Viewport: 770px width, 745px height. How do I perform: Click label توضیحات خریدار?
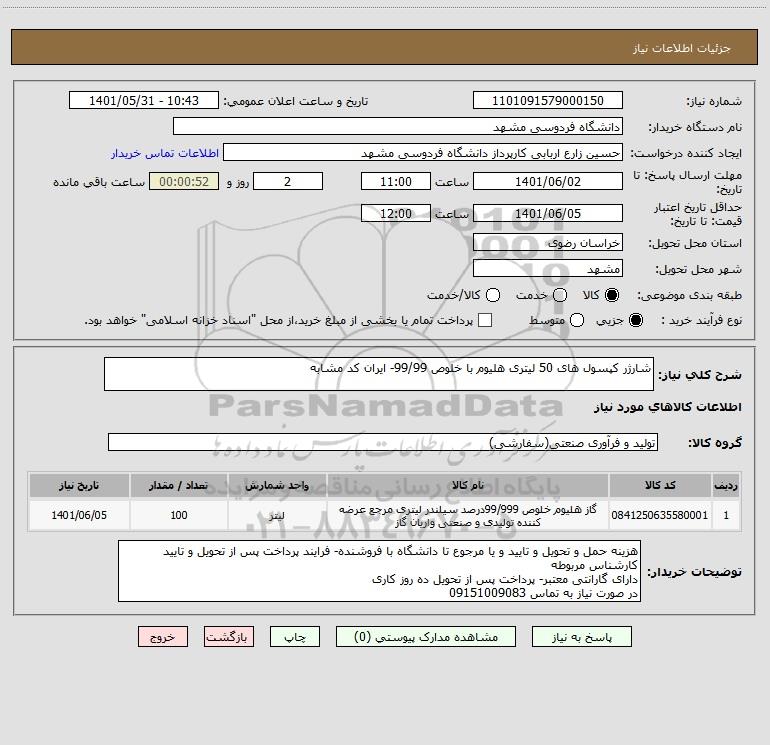tap(694, 572)
